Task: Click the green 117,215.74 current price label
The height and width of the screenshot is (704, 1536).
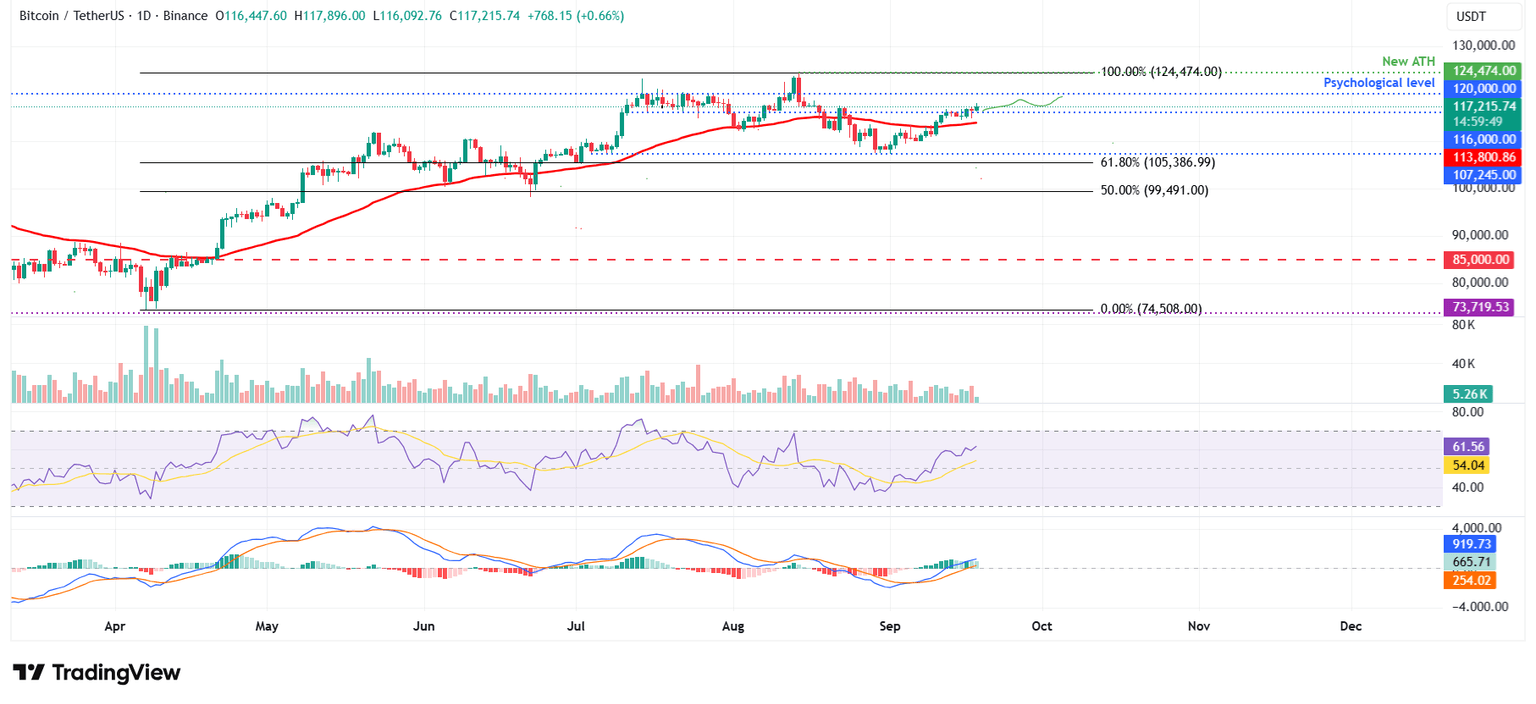Action: click(x=1482, y=105)
